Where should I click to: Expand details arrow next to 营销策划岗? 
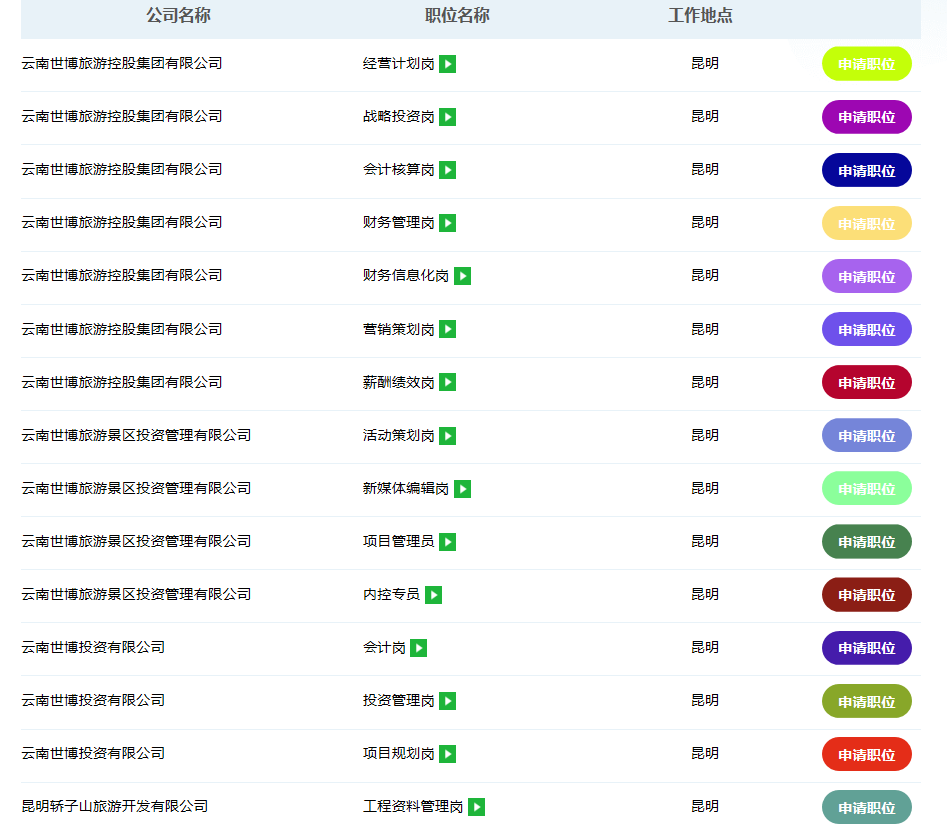pyautogui.click(x=448, y=329)
